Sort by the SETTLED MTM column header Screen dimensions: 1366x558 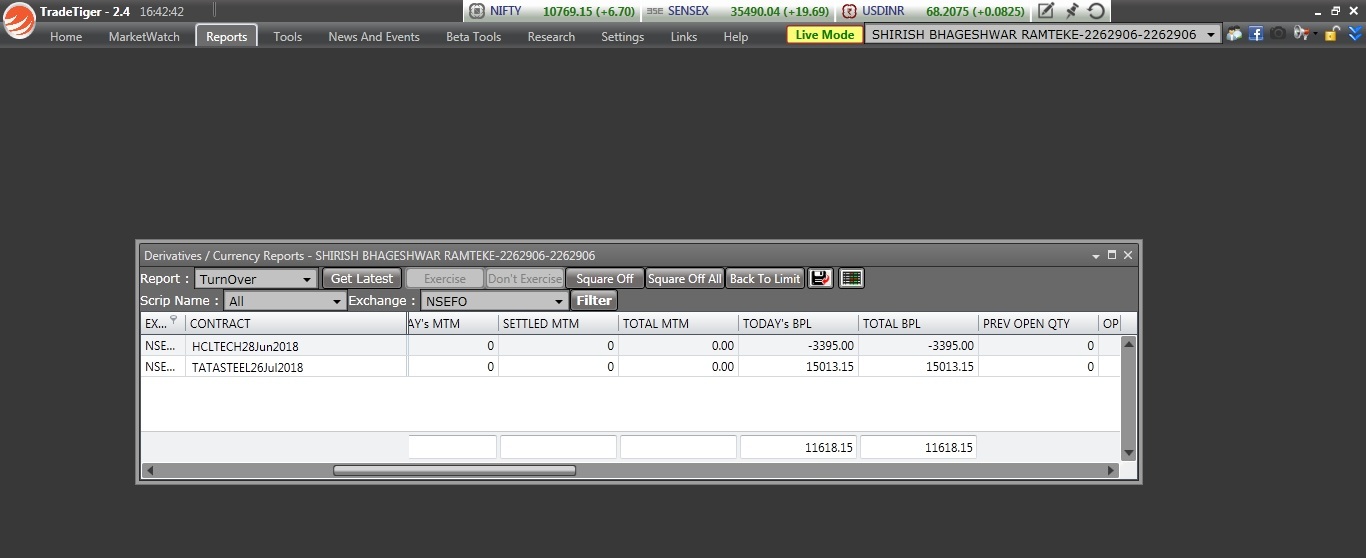pos(558,324)
